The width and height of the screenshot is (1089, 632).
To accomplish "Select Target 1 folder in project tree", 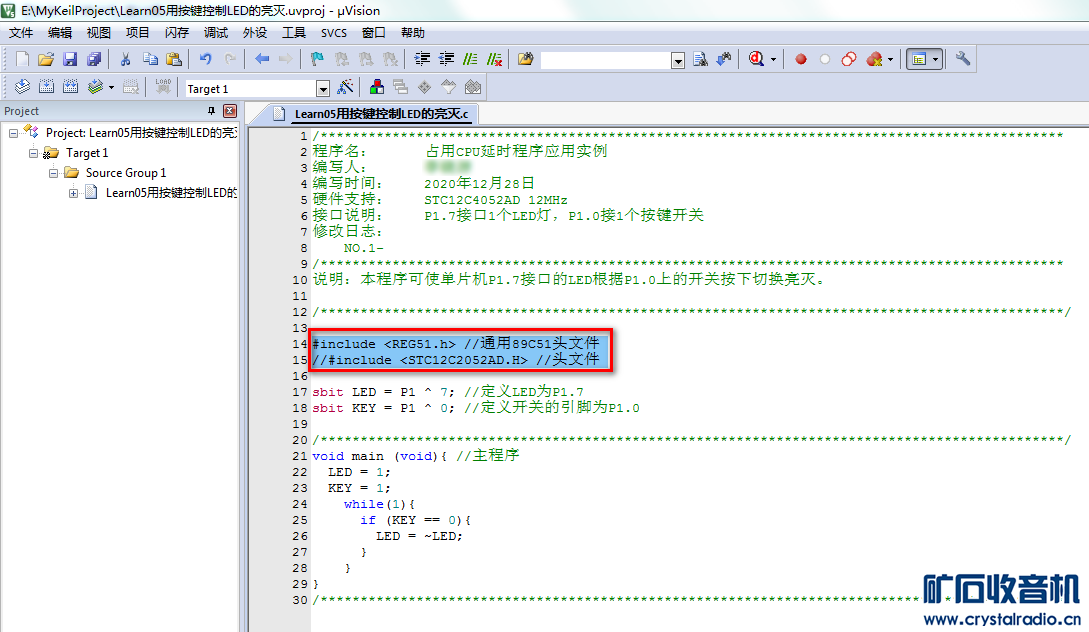I will [87, 153].
